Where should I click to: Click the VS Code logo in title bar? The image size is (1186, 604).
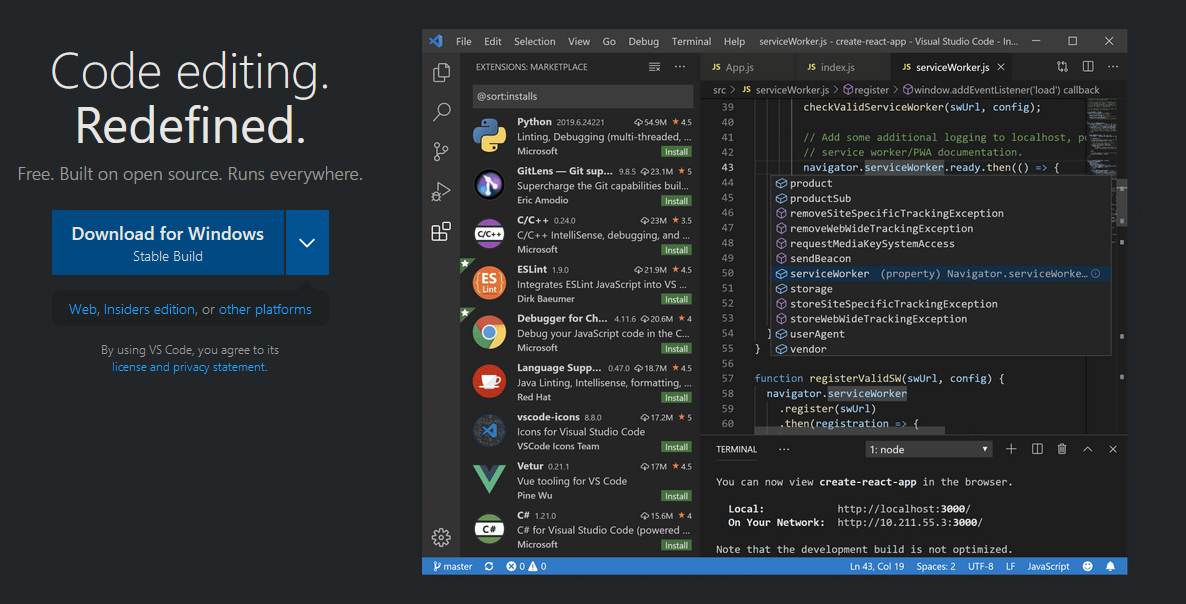coord(436,41)
